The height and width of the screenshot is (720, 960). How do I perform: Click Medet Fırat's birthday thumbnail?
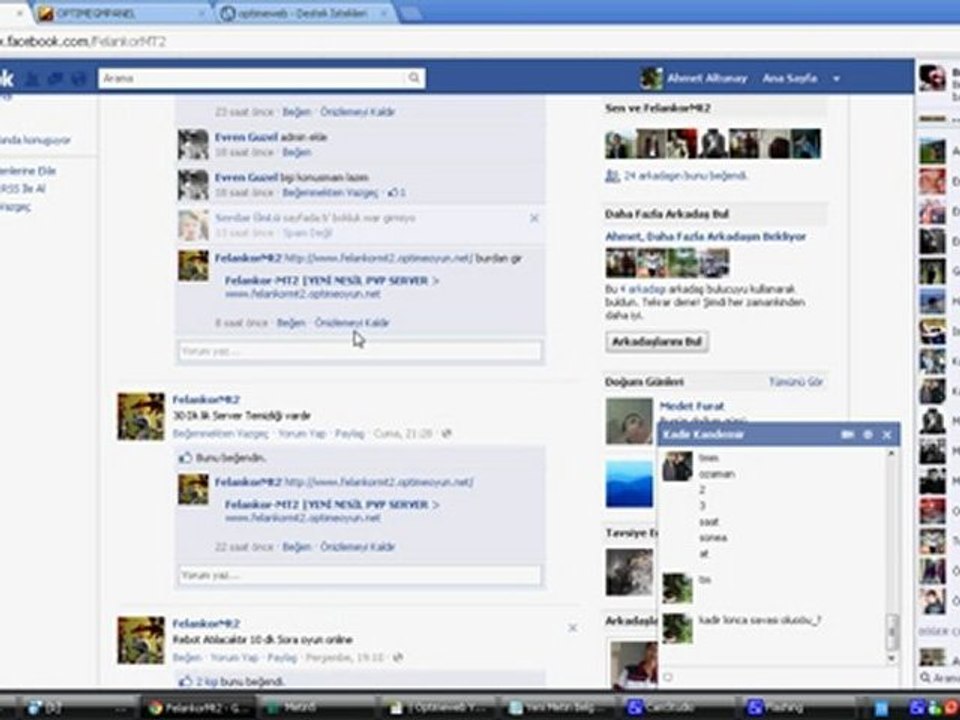click(x=629, y=421)
